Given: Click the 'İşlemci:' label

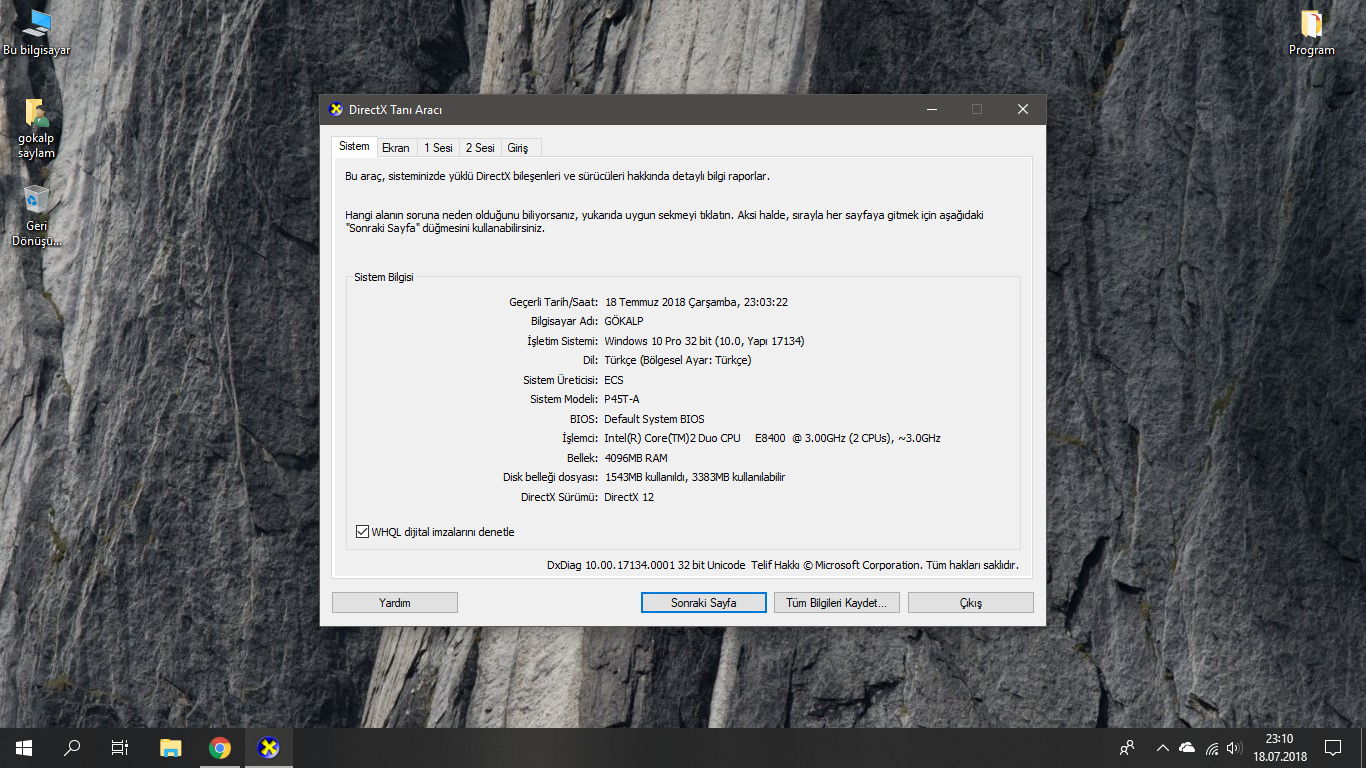Looking at the screenshot, I should pos(580,438).
